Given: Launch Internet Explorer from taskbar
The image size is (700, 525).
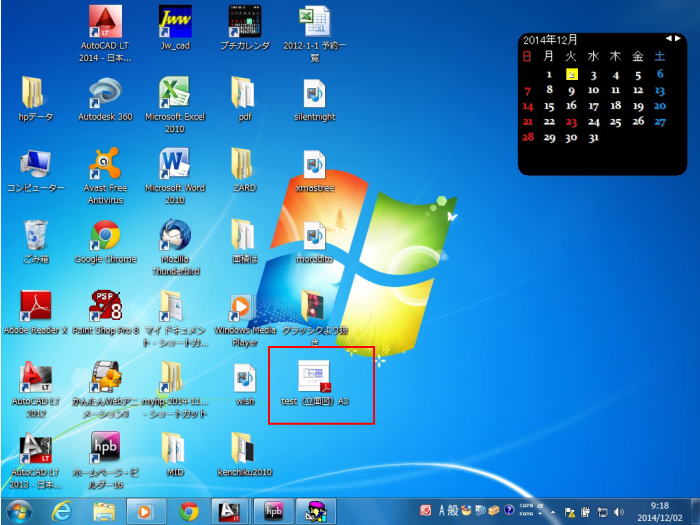Looking at the screenshot, I should (x=61, y=512).
